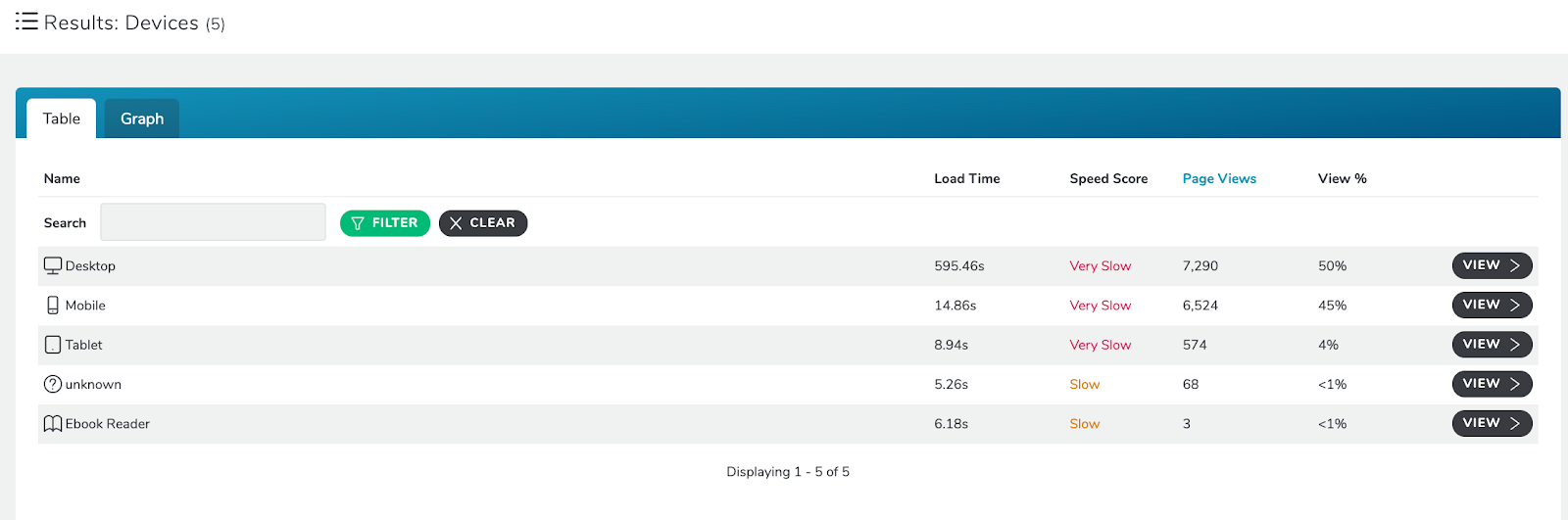
Task: Click the Load Time column header
Action: pos(967,178)
